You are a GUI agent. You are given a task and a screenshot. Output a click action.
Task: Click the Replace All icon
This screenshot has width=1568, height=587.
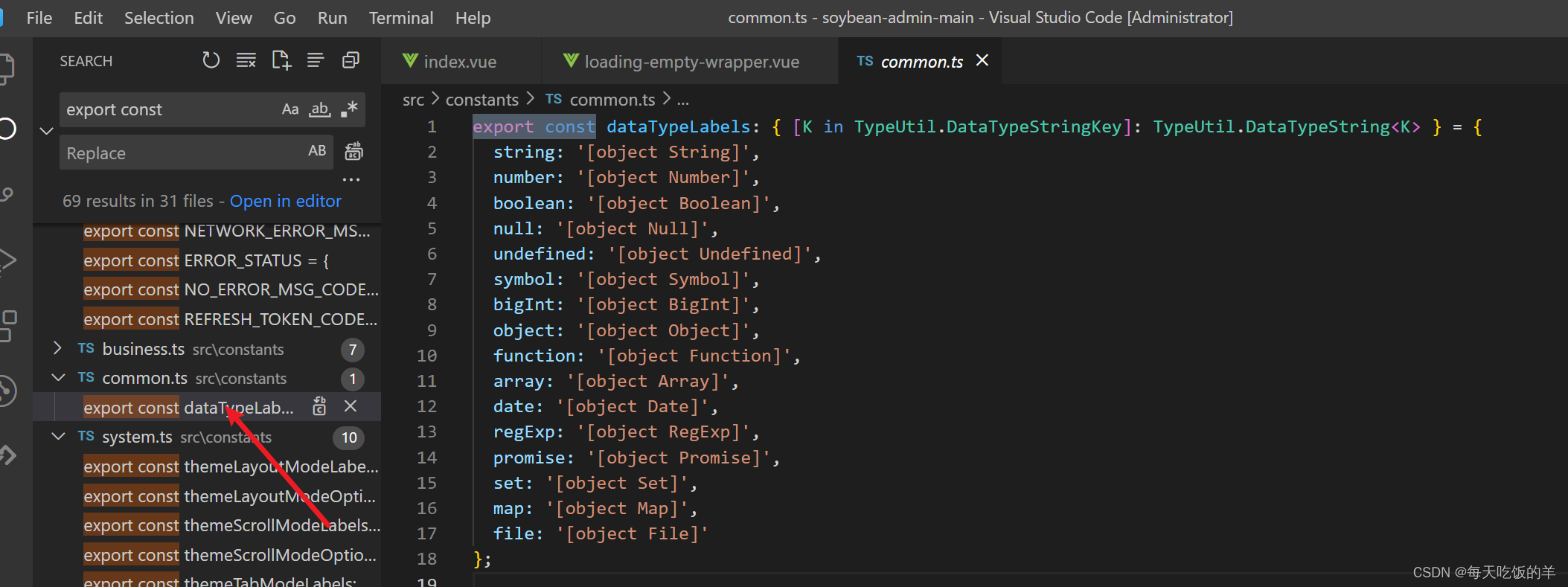(354, 151)
